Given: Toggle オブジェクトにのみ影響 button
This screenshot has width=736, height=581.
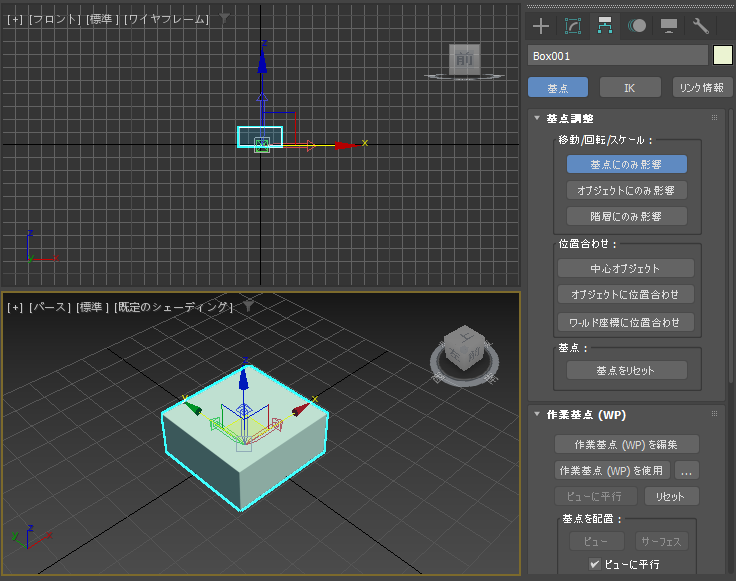Looking at the screenshot, I should [x=627, y=190].
